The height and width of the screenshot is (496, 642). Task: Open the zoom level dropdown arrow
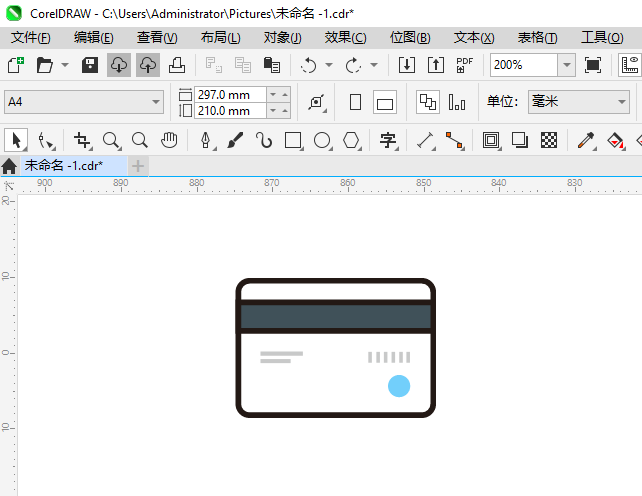tap(567, 65)
